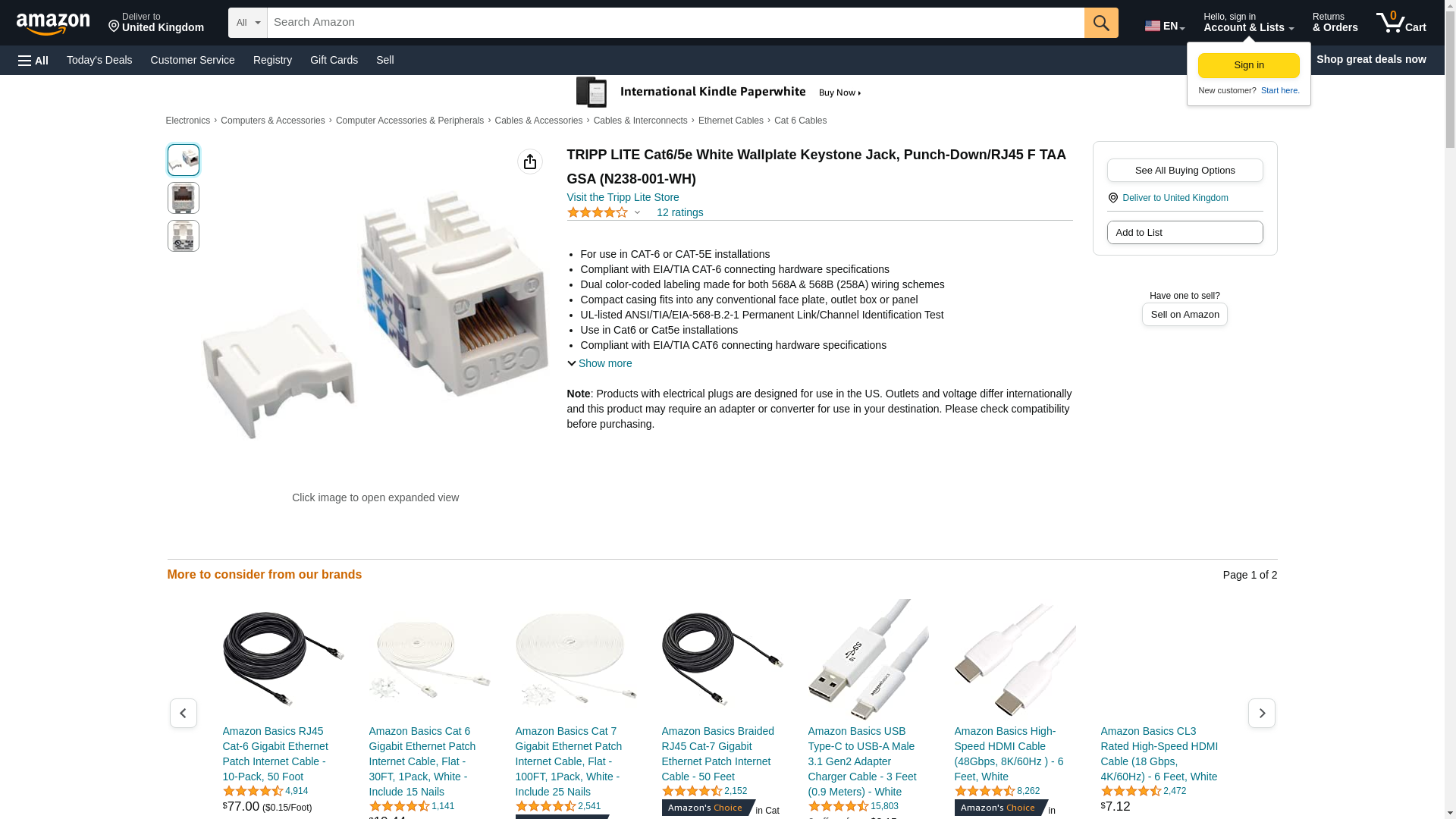Show previous carousel page arrow
This screenshot has width=1456, height=819.
tap(183, 713)
